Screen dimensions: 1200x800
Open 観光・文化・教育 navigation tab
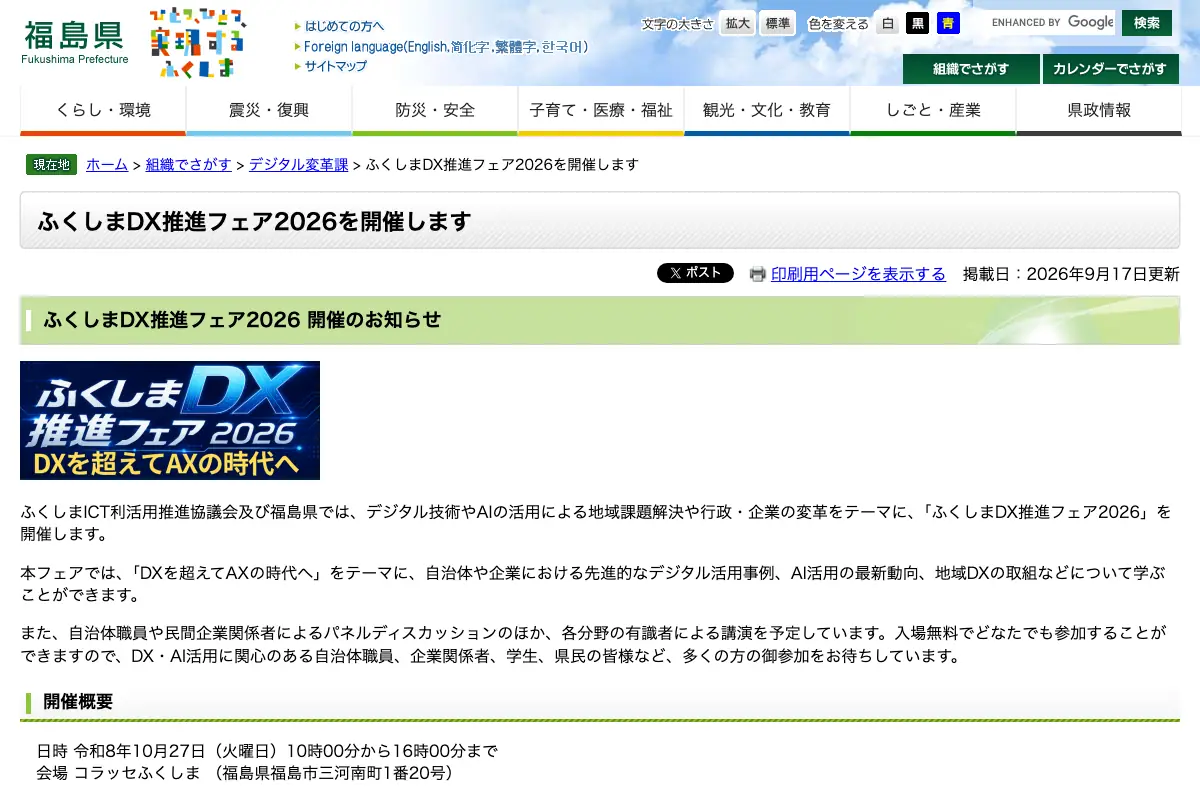pyautogui.click(x=767, y=110)
